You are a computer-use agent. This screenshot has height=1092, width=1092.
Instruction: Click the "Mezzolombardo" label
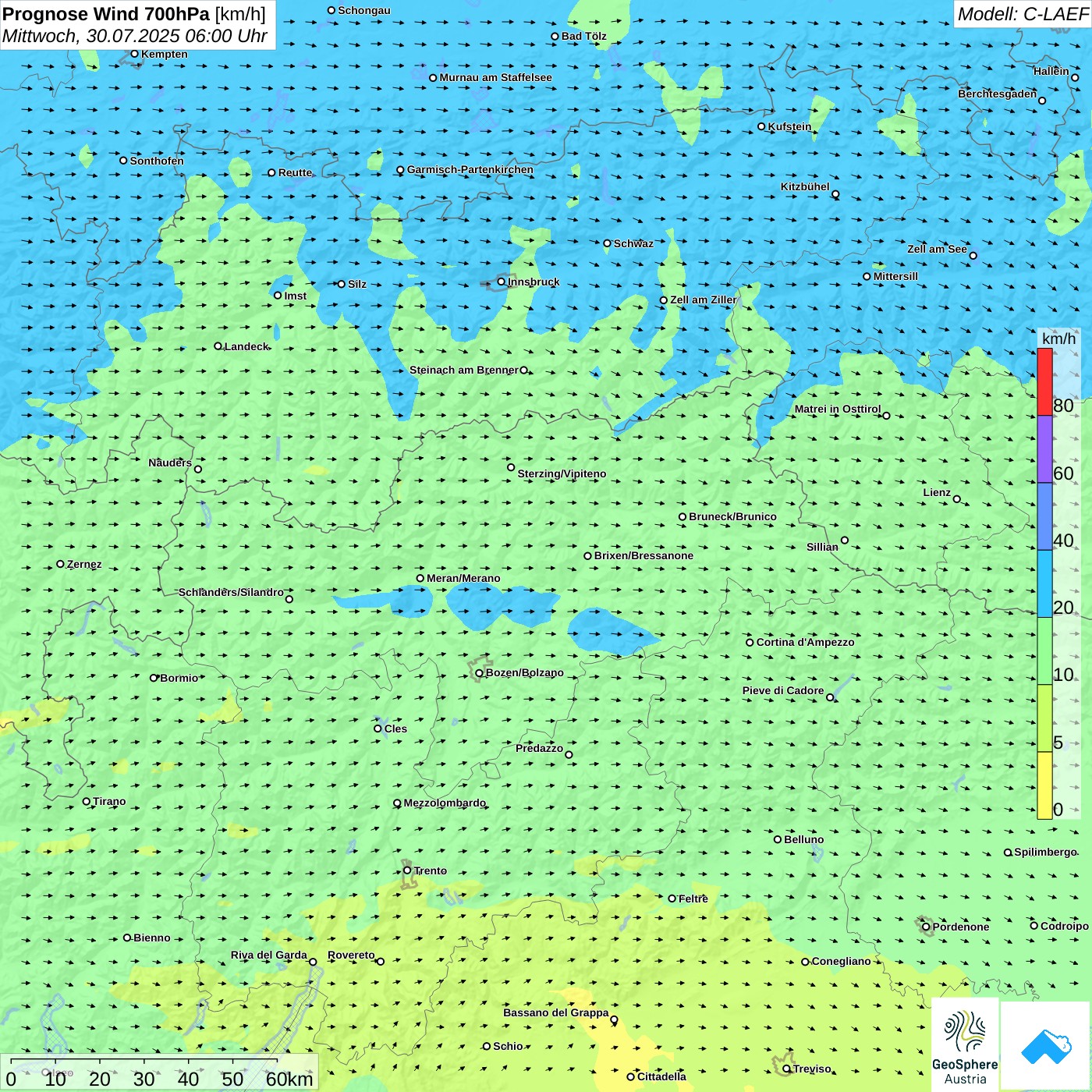click(445, 803)
